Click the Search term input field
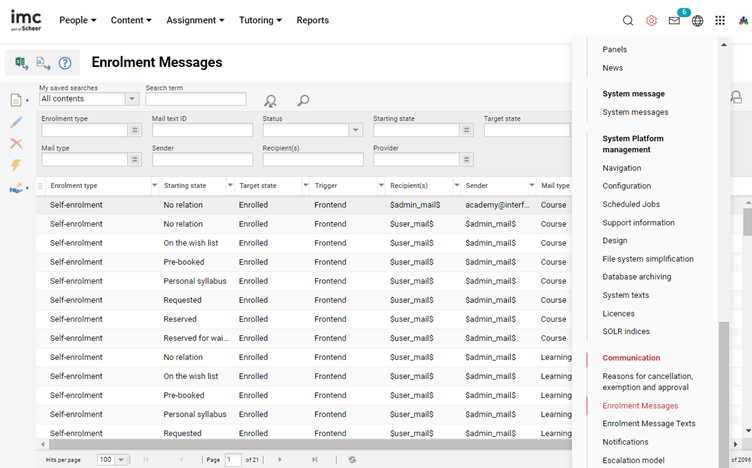 195,99
